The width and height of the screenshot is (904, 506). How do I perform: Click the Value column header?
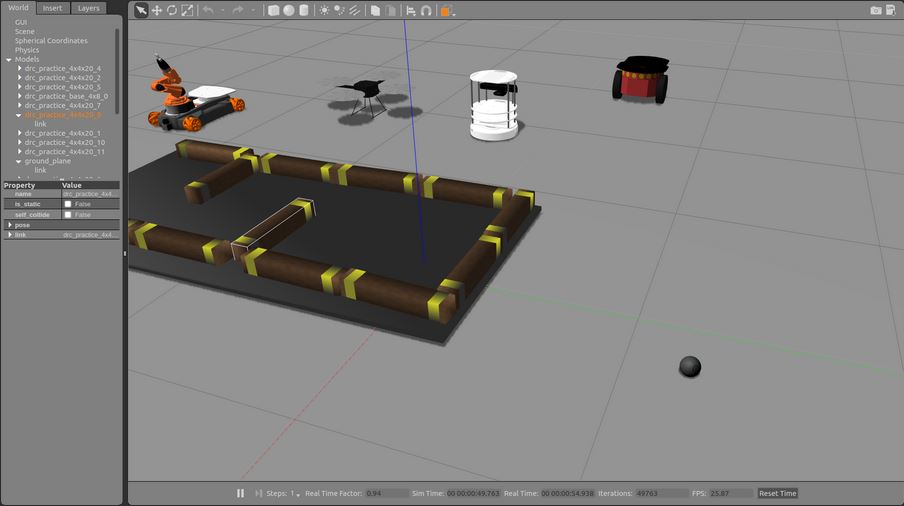click(91, 185)
